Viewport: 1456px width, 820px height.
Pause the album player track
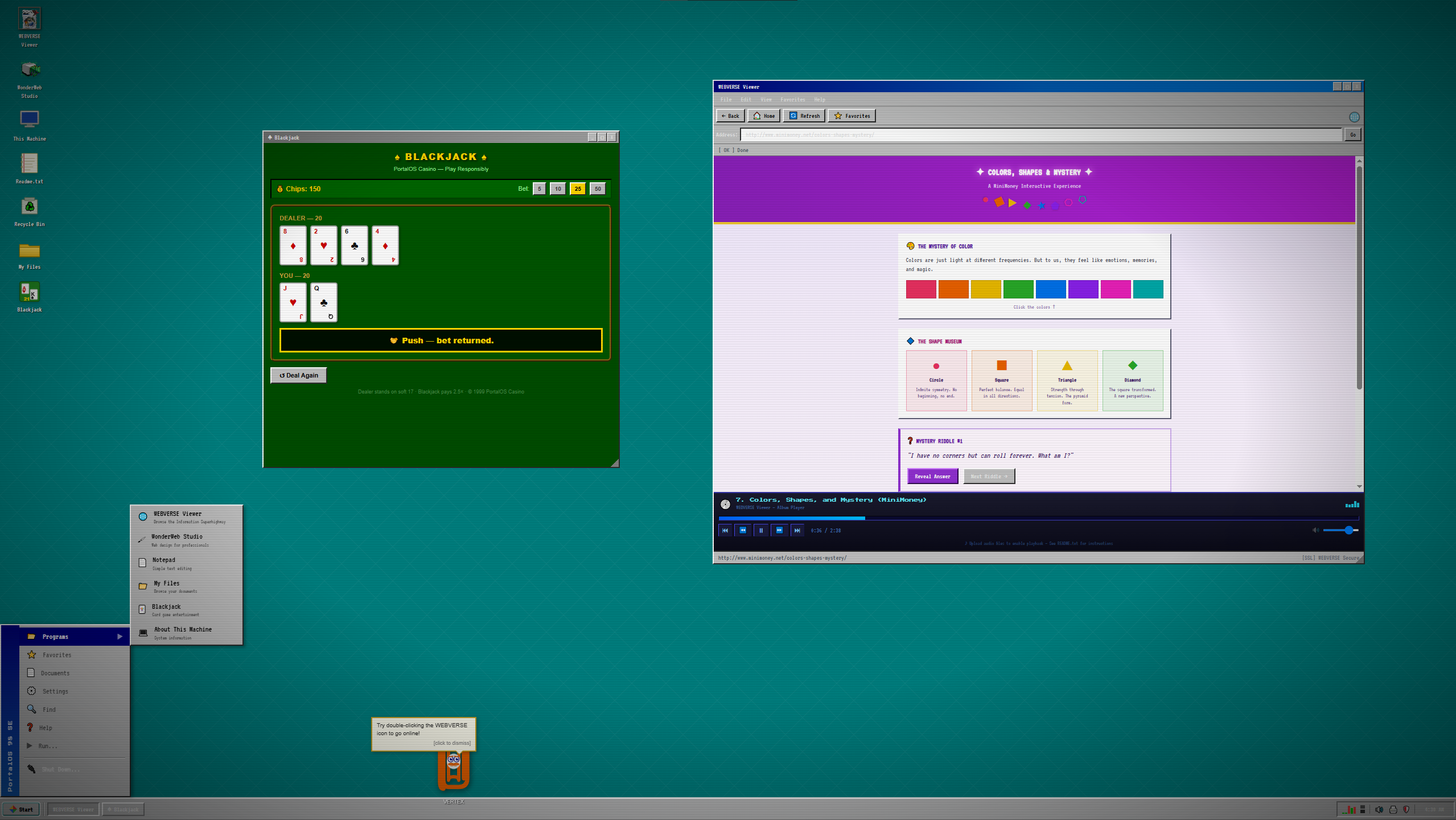pos(761,530)
